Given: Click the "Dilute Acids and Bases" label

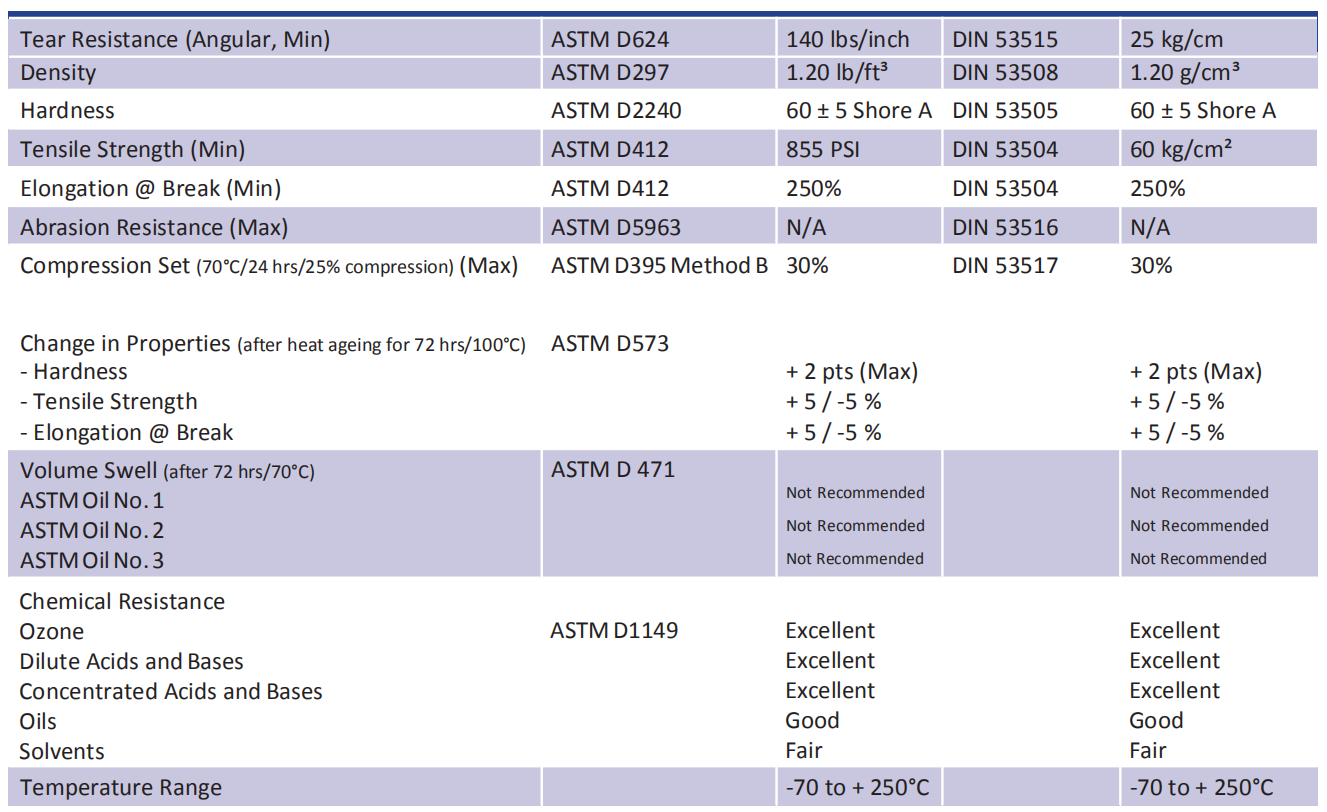Looking at the screenshot, I should click(x=131, y=661).
